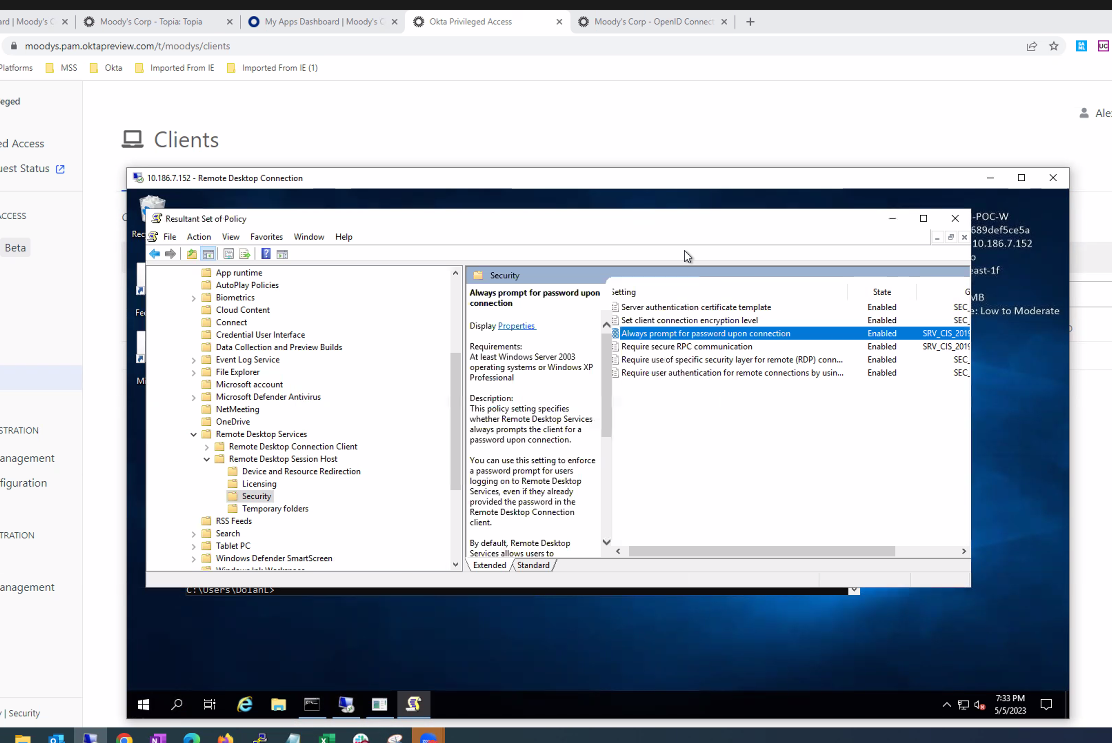Click the Properties link in description pane
1112x743 pixels.
click(516, 326)
